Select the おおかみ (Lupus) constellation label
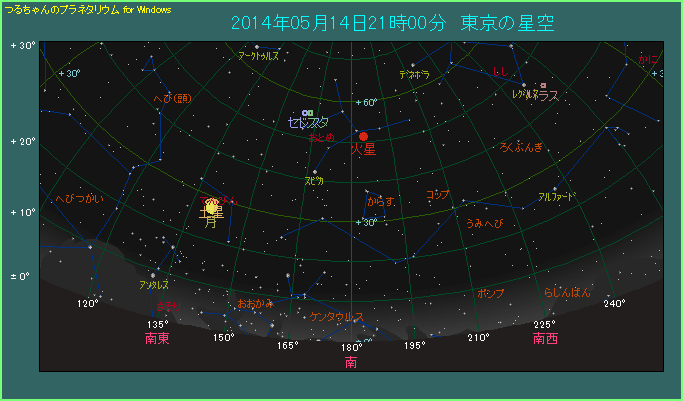Viewport: 683px width, 401px height. [254, 303]
